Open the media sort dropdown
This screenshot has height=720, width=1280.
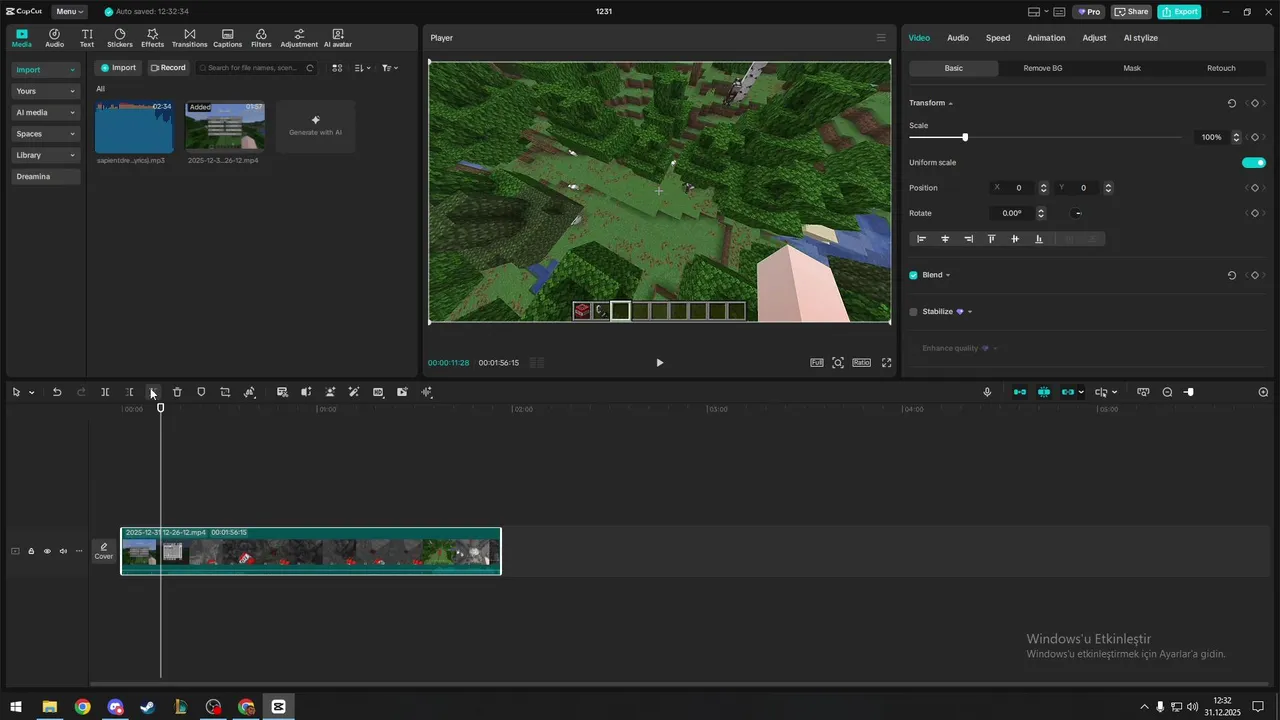pyautogui.click(x=362, y=68)
